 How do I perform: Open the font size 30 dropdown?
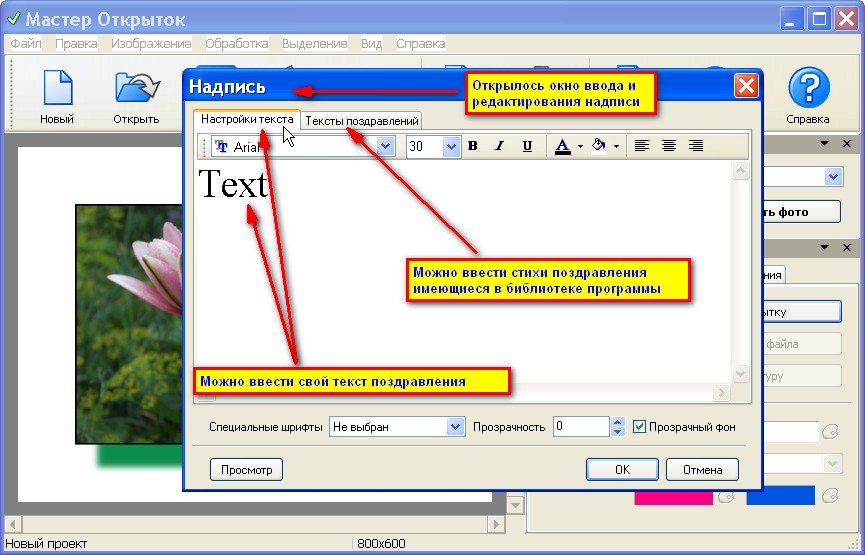point(451,146)
